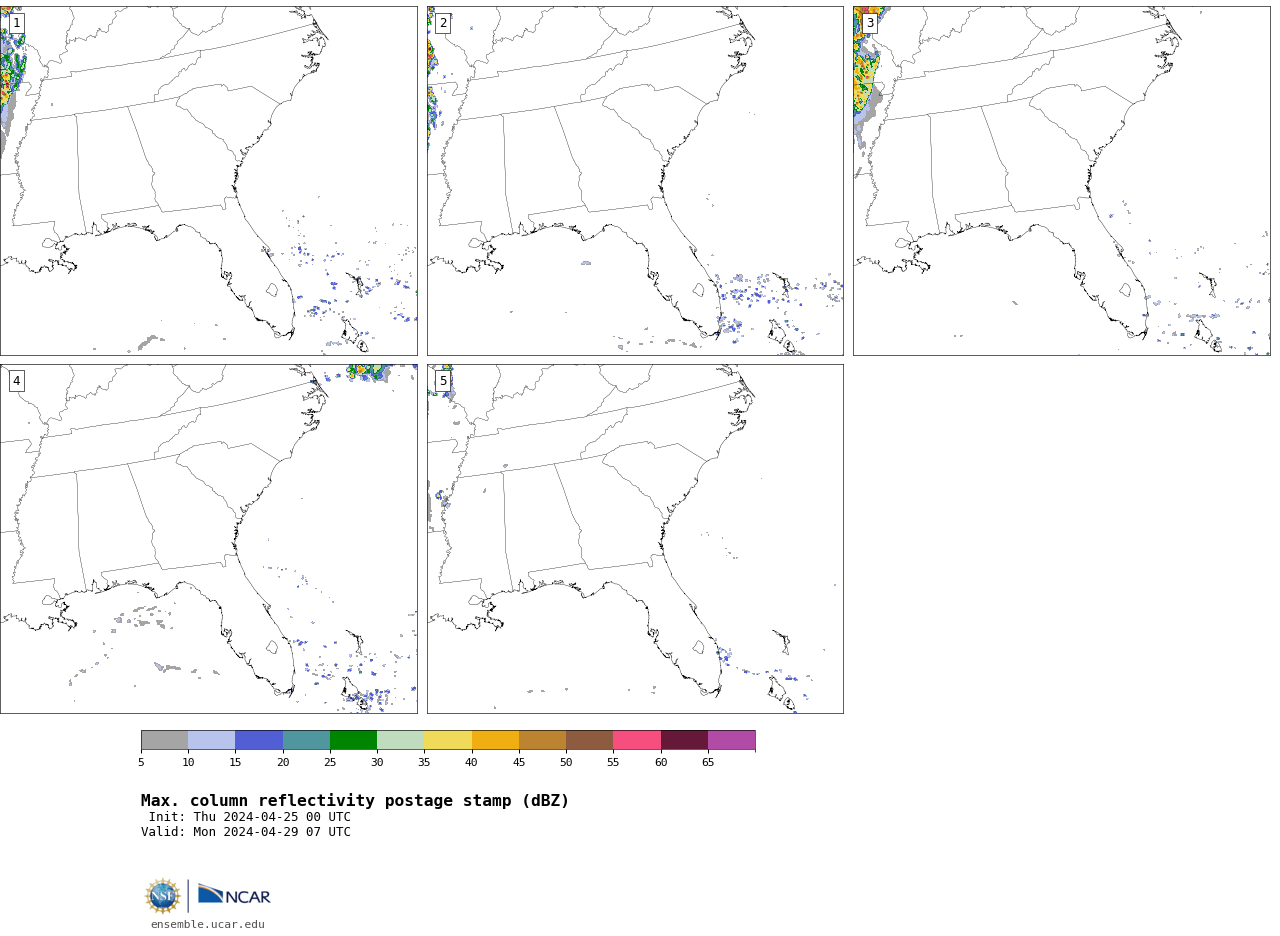
Task: Open ensemble member 2 map panel
Action: 635,181
